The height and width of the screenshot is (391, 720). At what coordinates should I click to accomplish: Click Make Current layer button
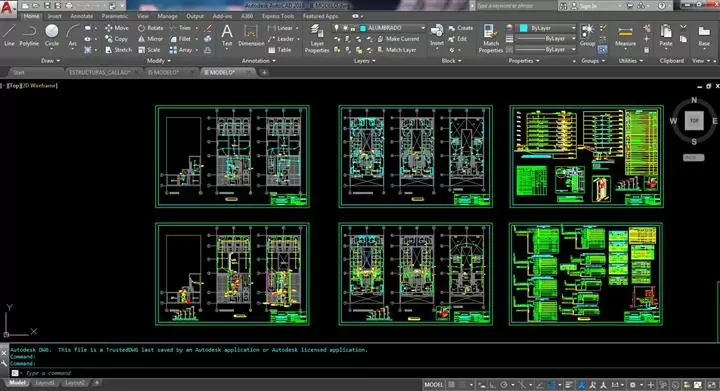click(399, 39)
